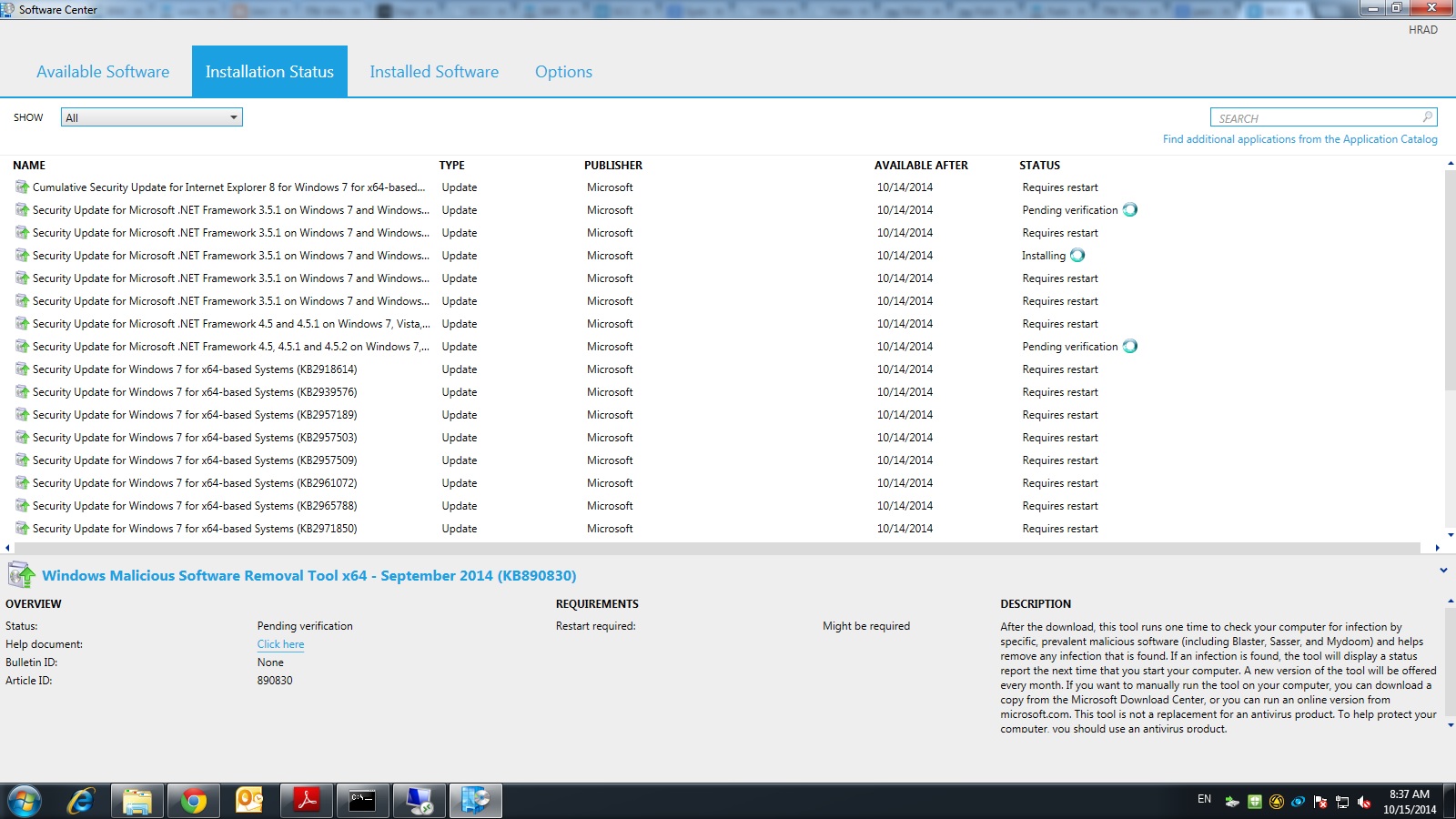Click the update list vertical scrollbar thumb
This screenshot has height=819, width=1456.
(x=1450, y=279)
